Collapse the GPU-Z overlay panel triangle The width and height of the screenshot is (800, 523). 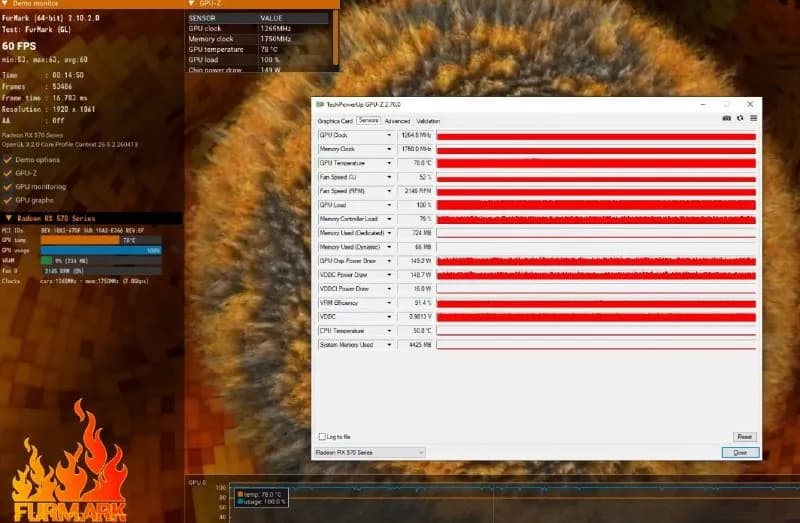click(x=192, y=3)
